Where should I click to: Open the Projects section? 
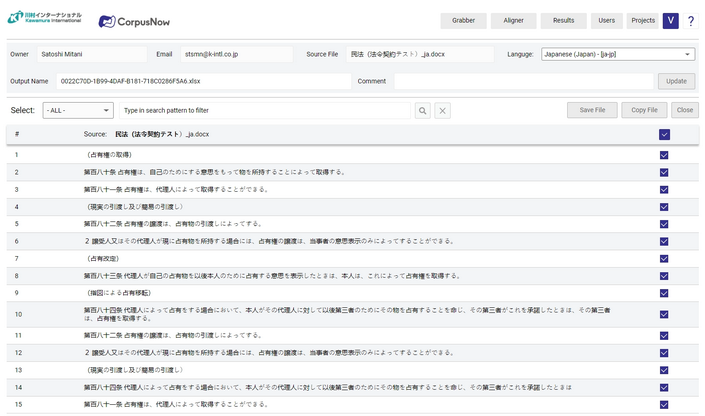[643, 21]
